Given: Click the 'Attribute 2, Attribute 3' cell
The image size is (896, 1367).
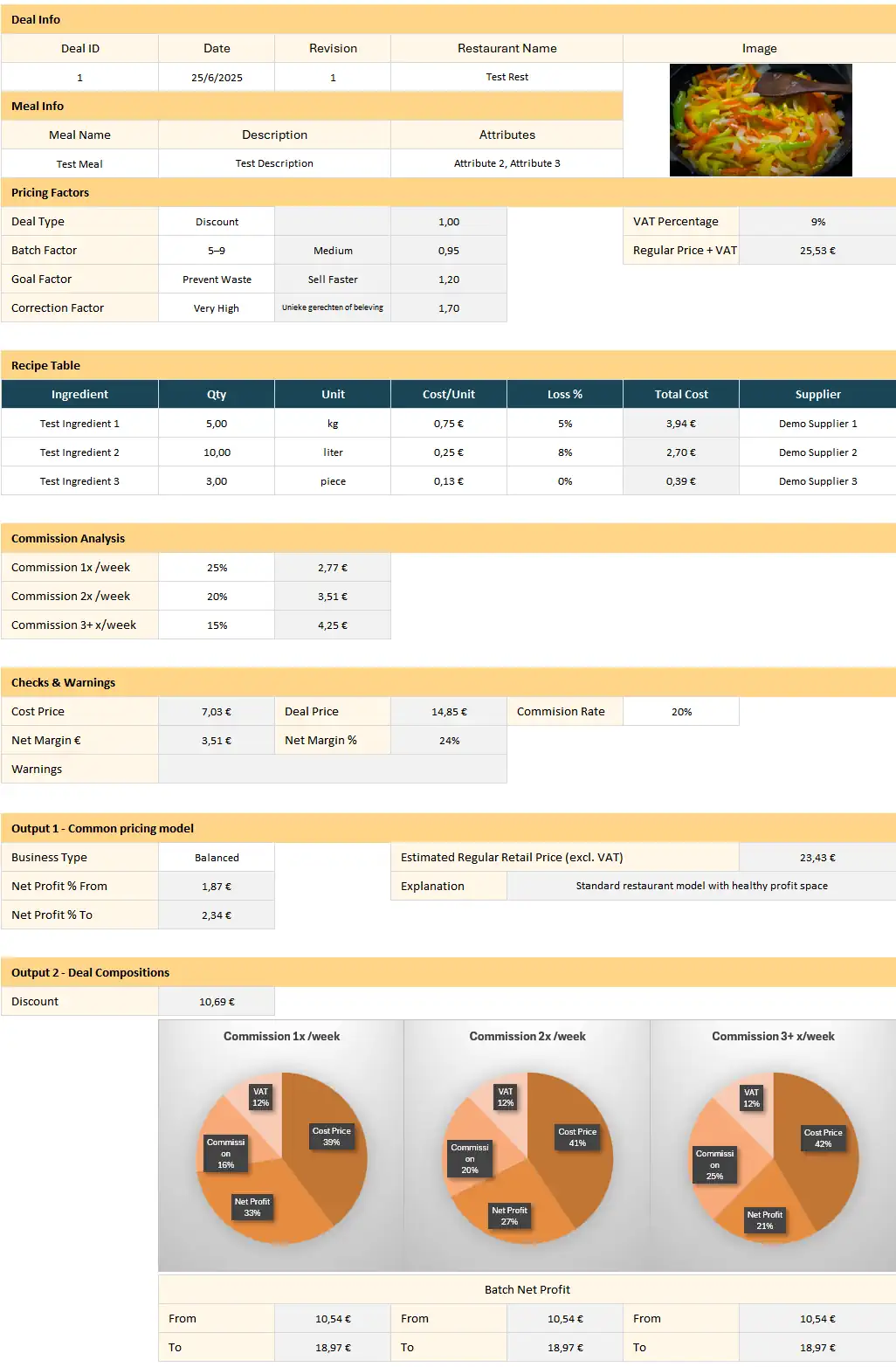Looking at the screenshot, I should coord(507,163).
